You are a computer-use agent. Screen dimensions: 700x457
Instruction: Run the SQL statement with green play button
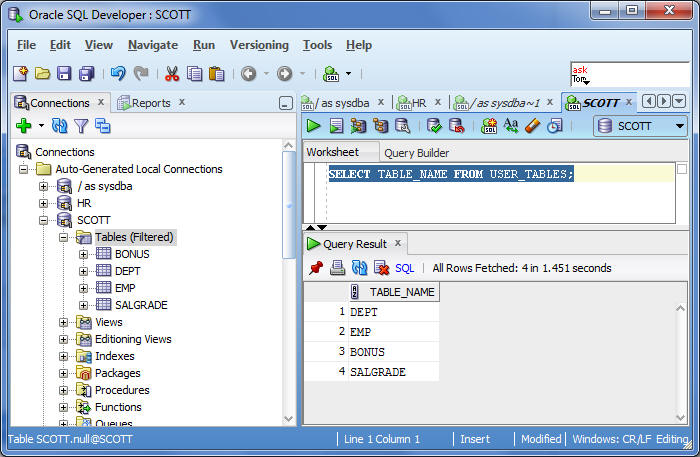[x=314, y=126]
